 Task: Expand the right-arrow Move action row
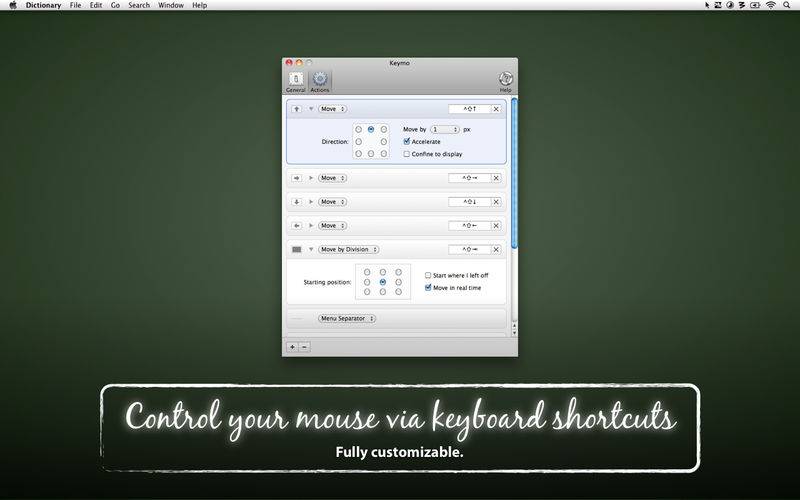(311, 178)
